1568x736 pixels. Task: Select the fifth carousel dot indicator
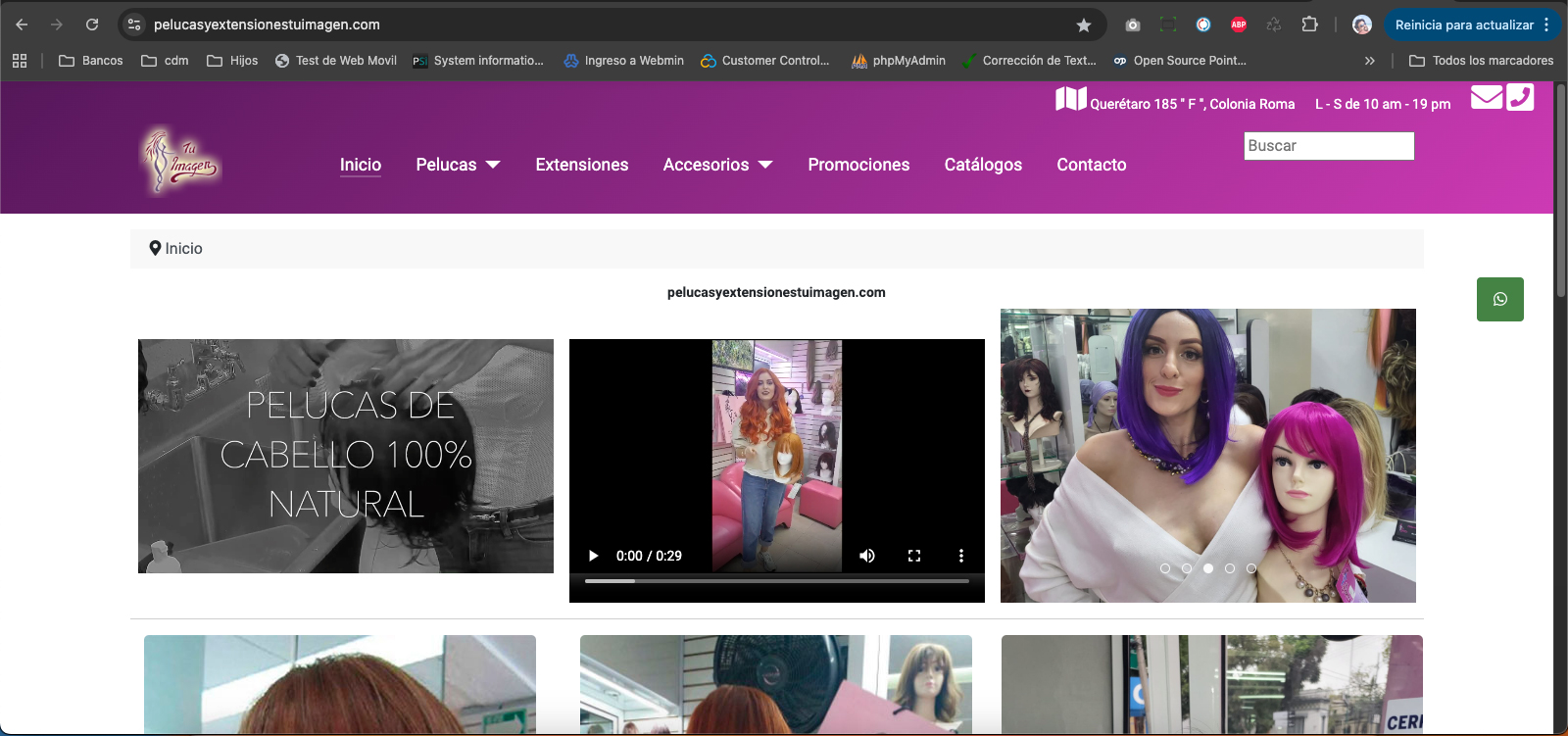pos(1251,568)
